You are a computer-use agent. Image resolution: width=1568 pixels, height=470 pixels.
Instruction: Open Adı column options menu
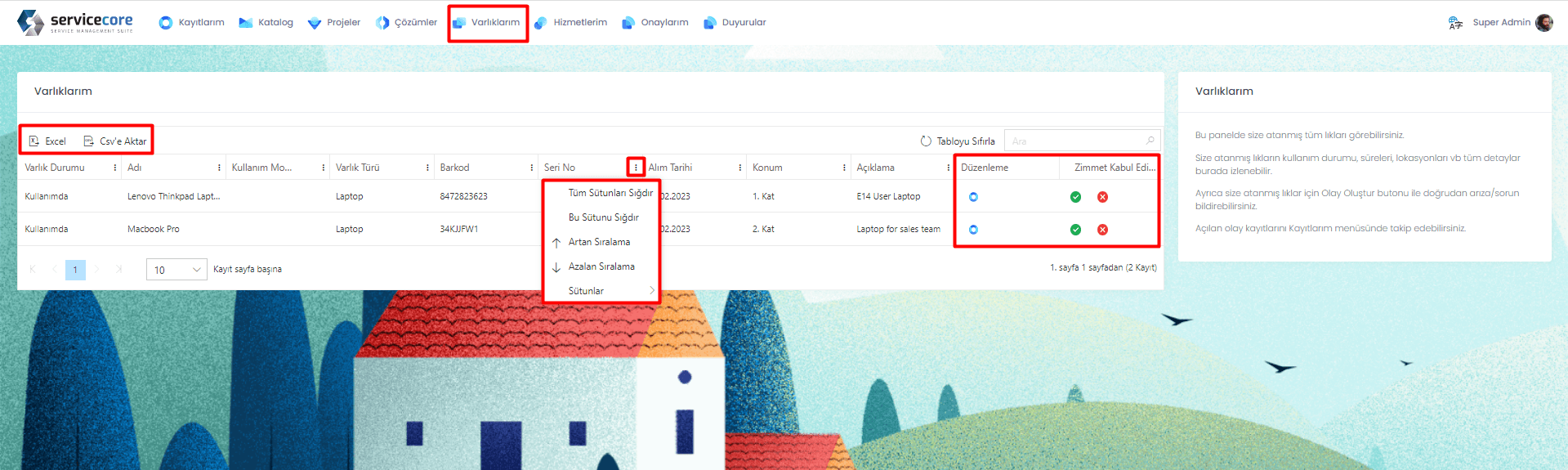tap(219, 168)
